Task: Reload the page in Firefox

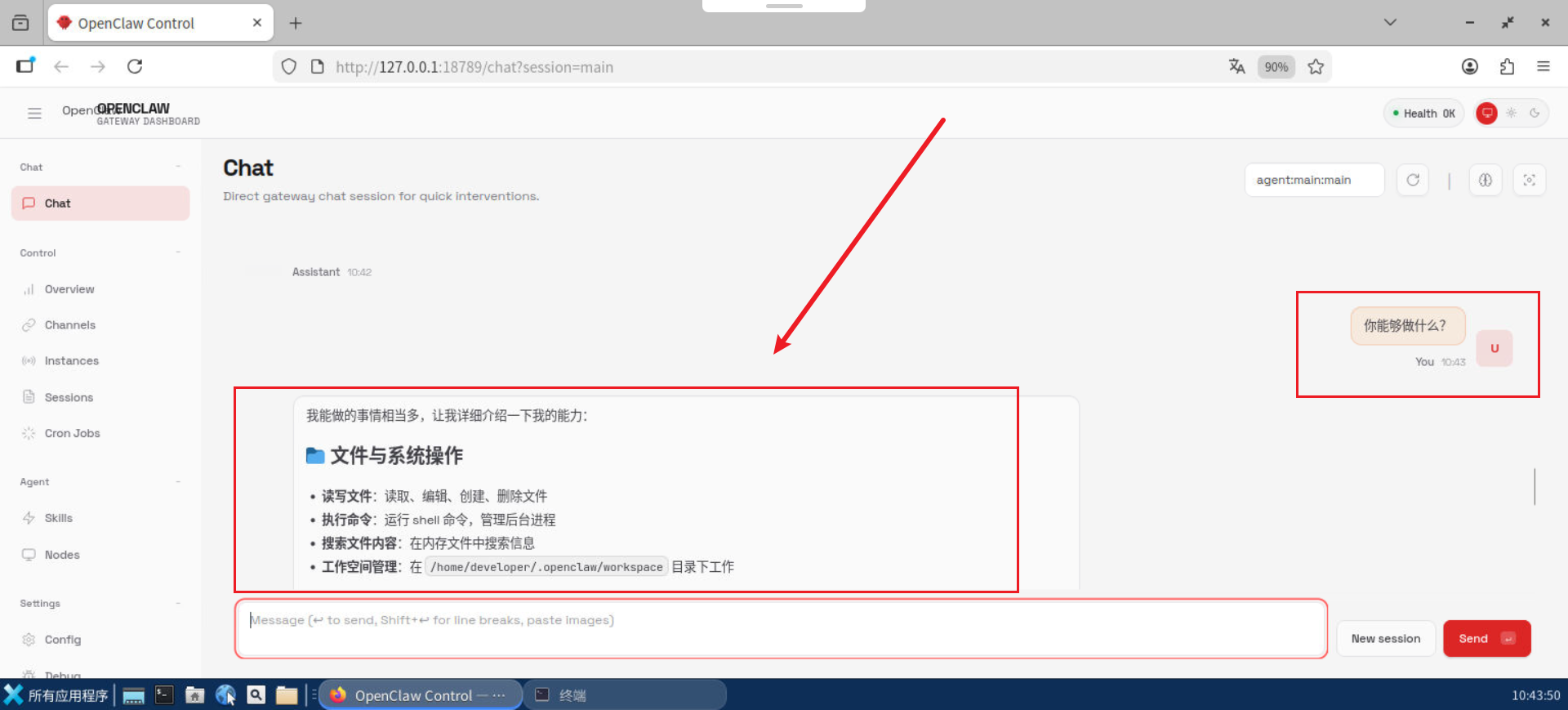Action: [135, 67]
